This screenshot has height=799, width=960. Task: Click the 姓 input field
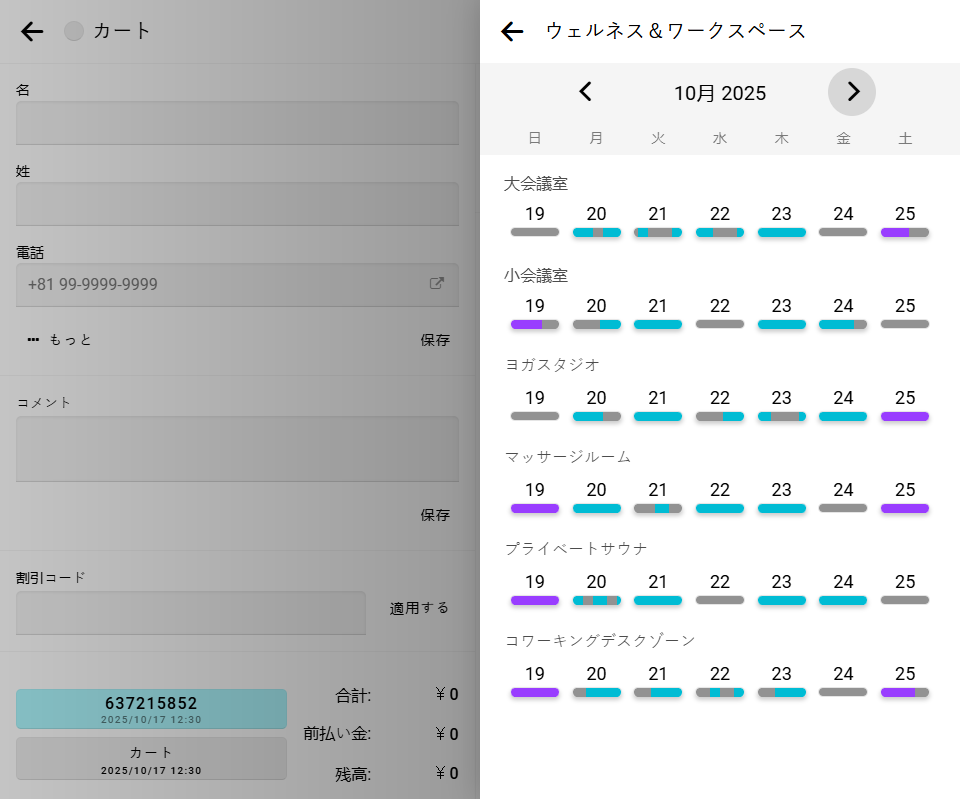[237, 204]
